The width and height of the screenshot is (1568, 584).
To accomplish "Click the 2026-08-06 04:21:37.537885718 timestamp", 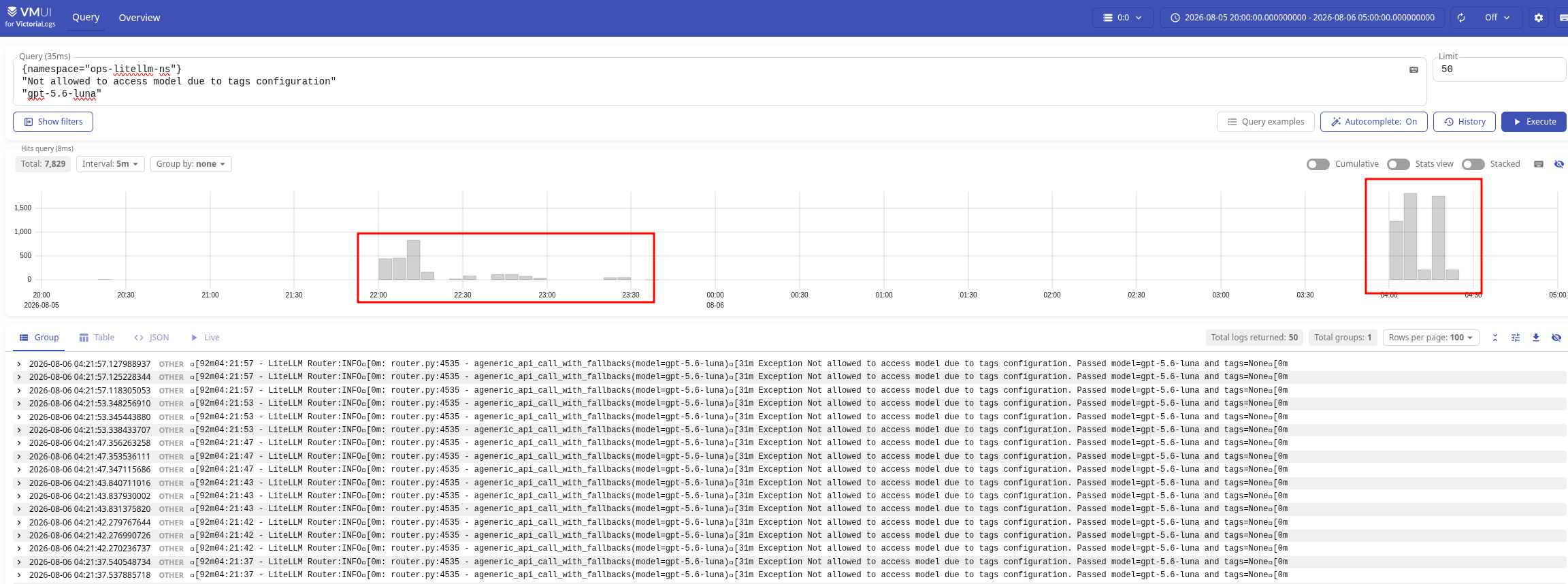I will pyautogui.click(x=90, y=575).
